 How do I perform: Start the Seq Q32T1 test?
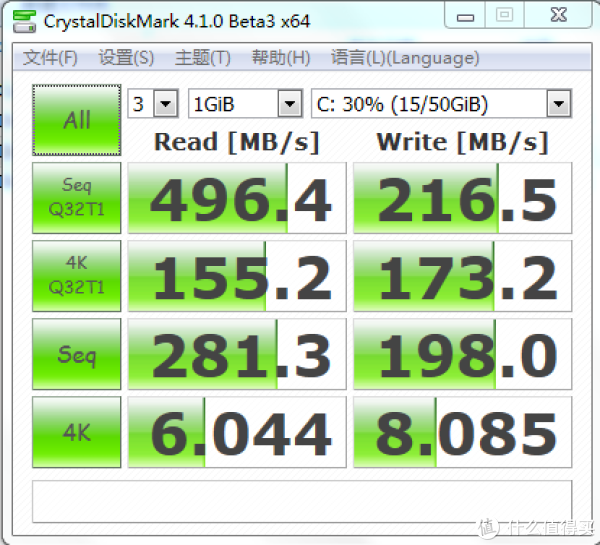(x=77, y=198)
